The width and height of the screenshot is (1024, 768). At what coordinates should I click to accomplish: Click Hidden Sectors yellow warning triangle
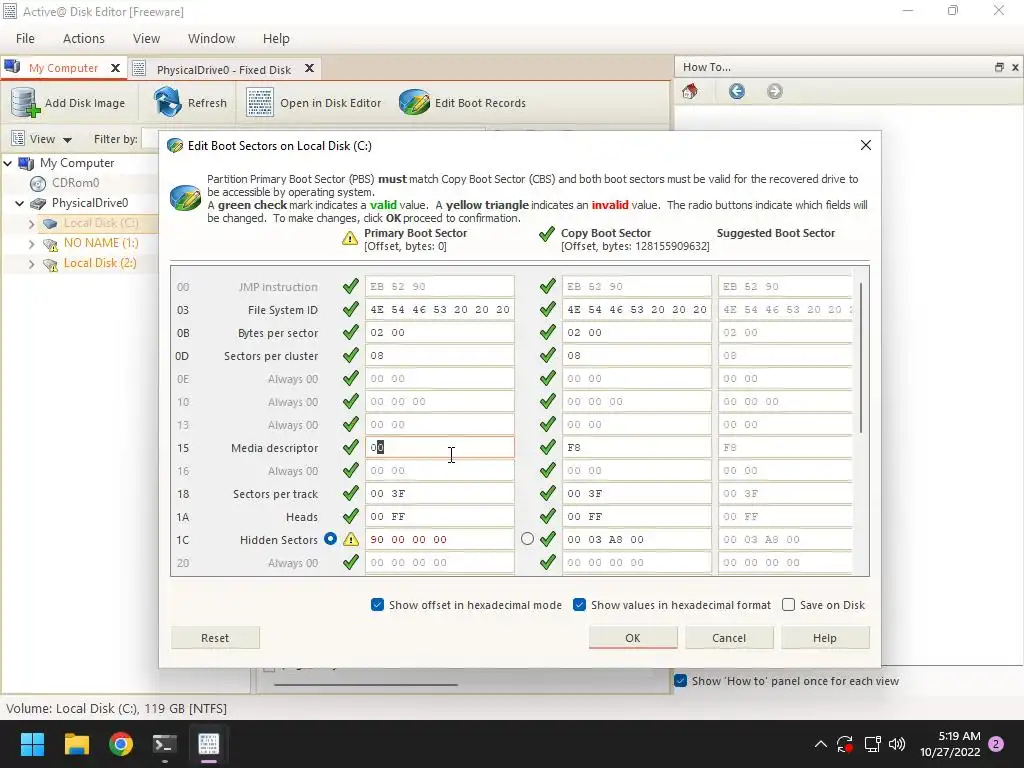pos(351,539)
